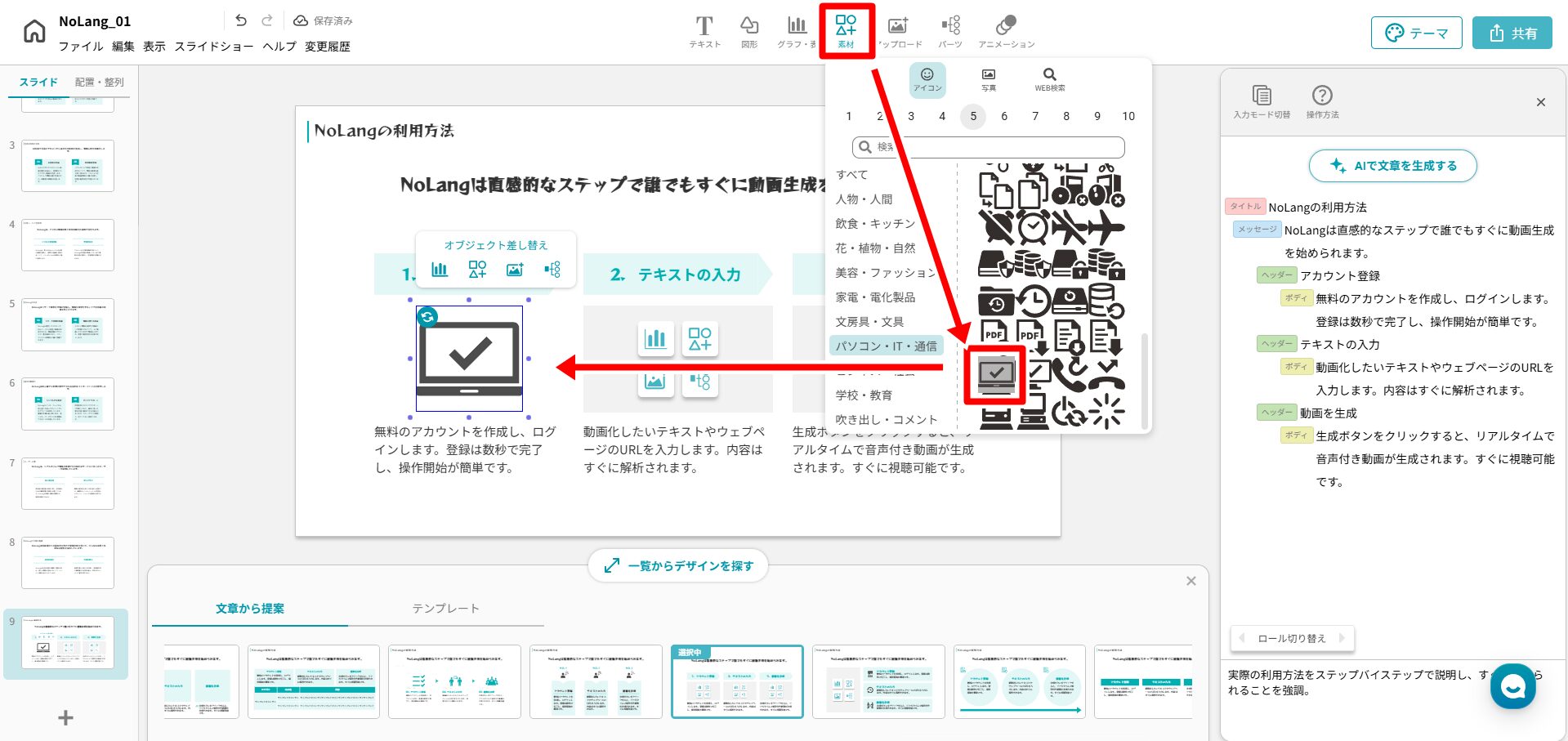Go to icon page 10
Screen dimensions: 1568x741
click(x=1128, y=116)
